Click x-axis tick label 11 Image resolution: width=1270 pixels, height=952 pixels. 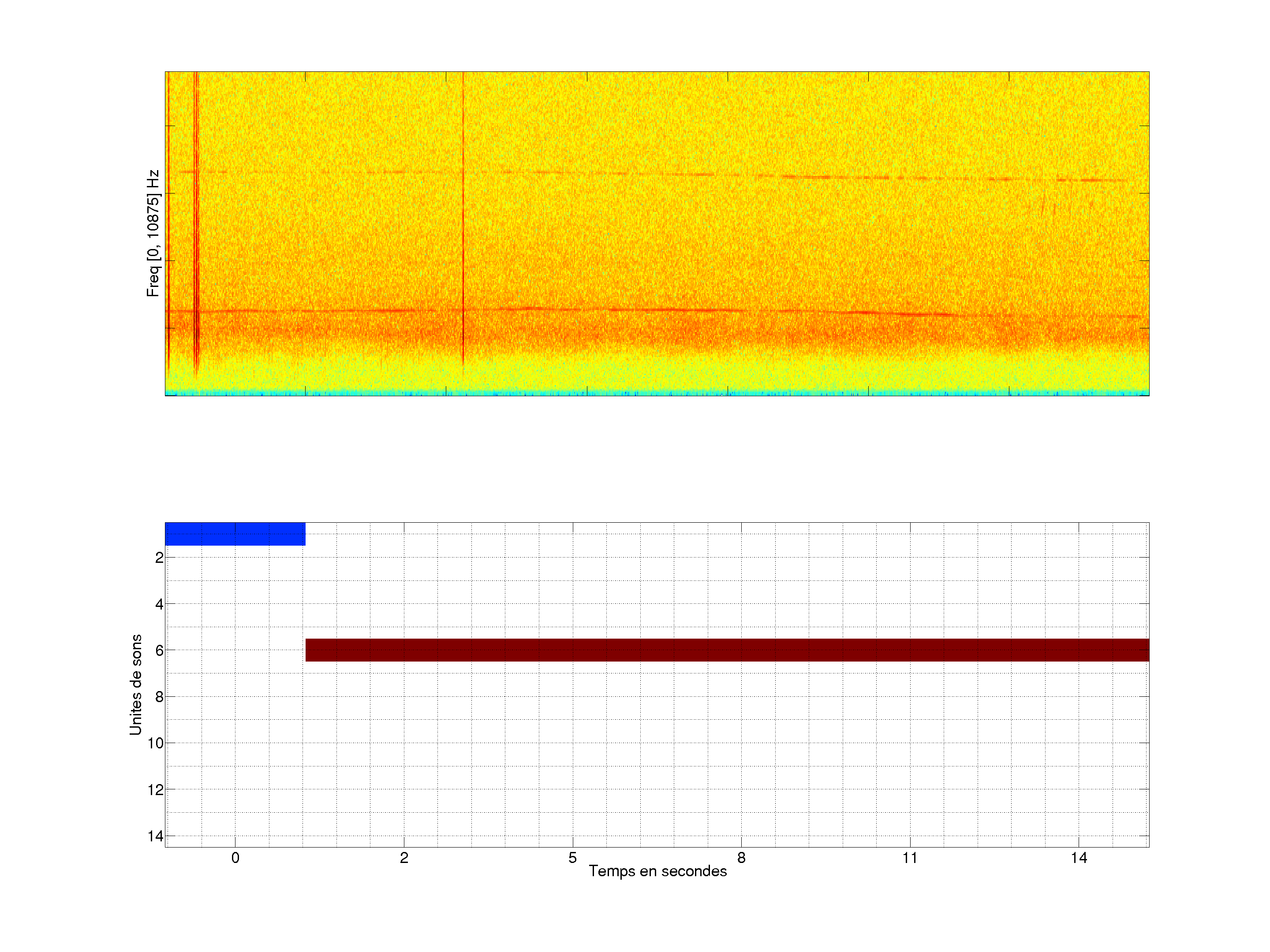(x=910, y=858)
